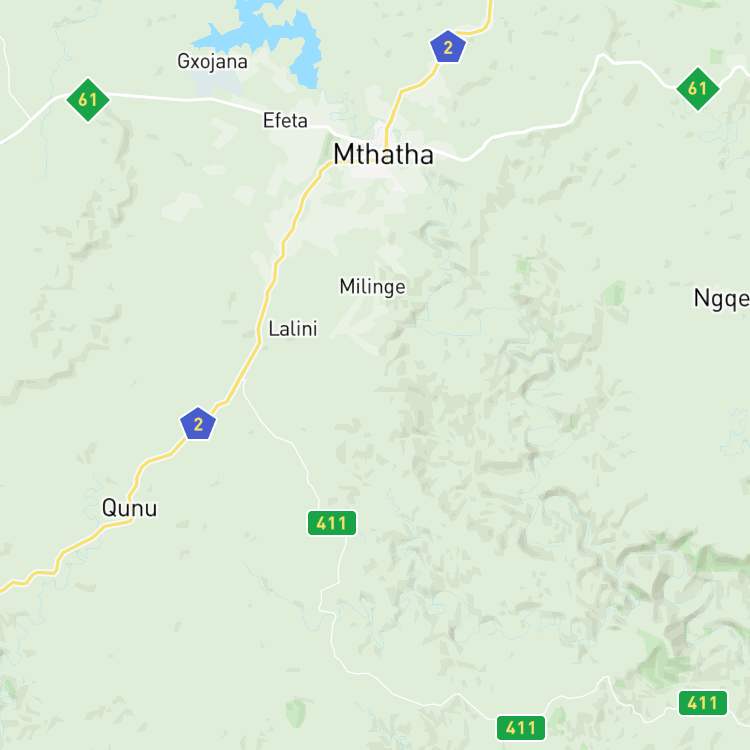The height and width of the screenshot is (750, 750).
Task: Click the Gxojana place label
Action: coord(212,62)
